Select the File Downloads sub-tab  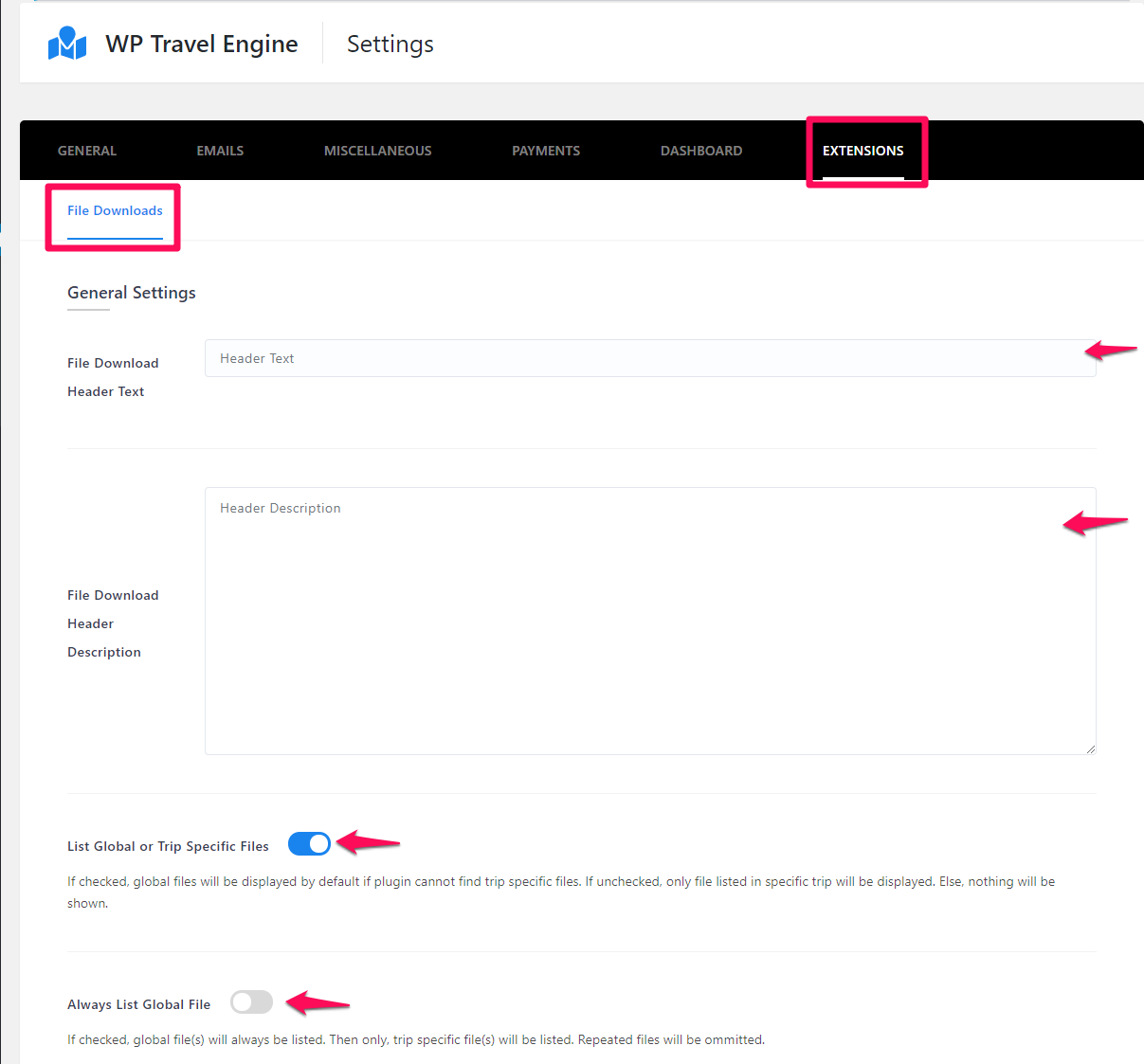point(115,210)
